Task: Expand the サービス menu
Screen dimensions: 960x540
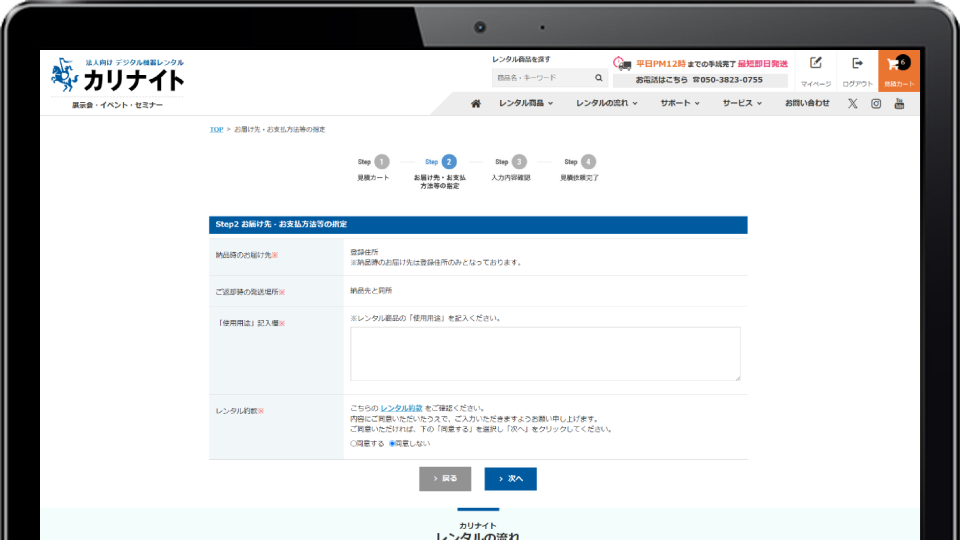Action: point(742,103)
